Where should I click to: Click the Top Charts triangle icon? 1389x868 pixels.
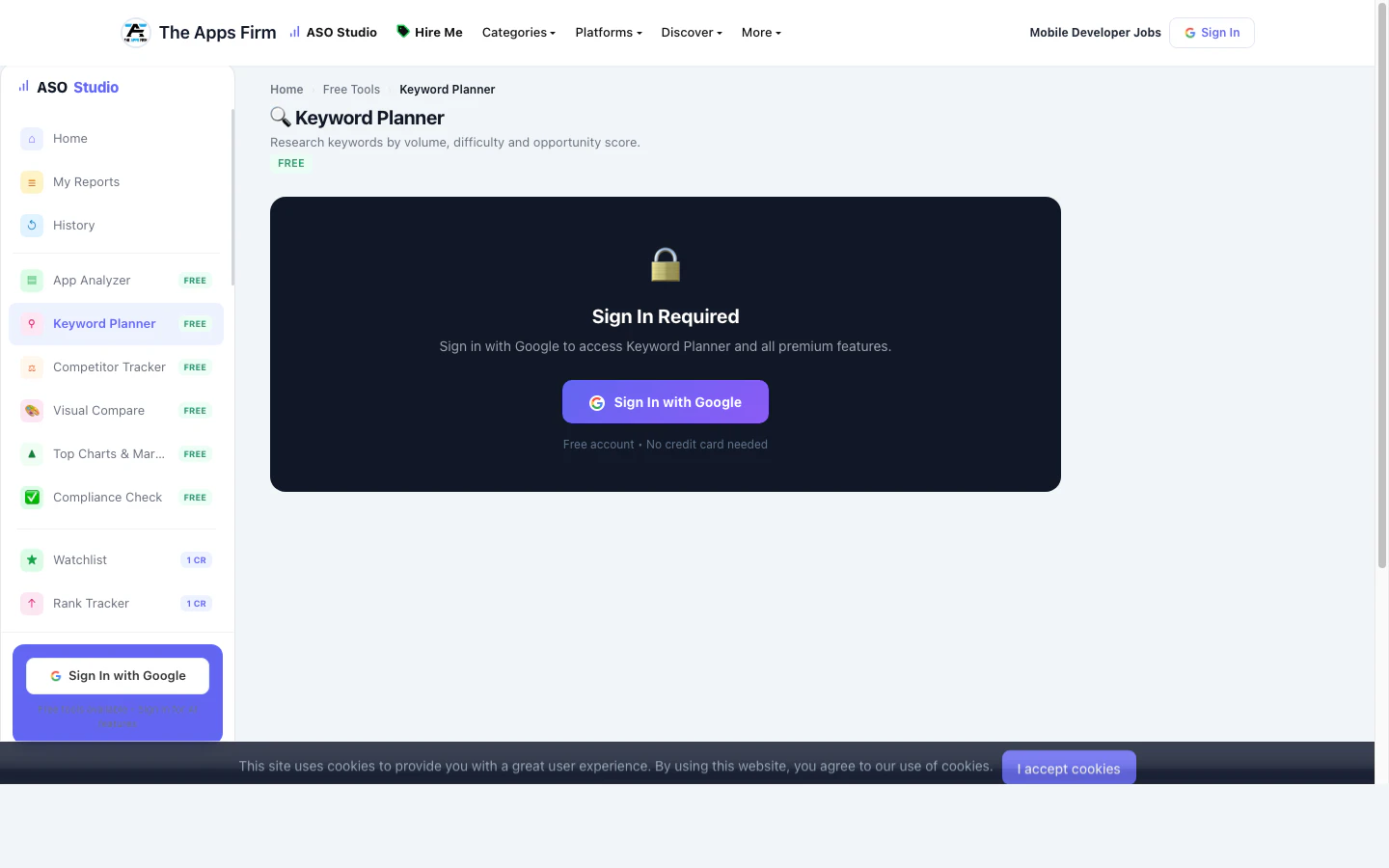click(x=32, y=454)
